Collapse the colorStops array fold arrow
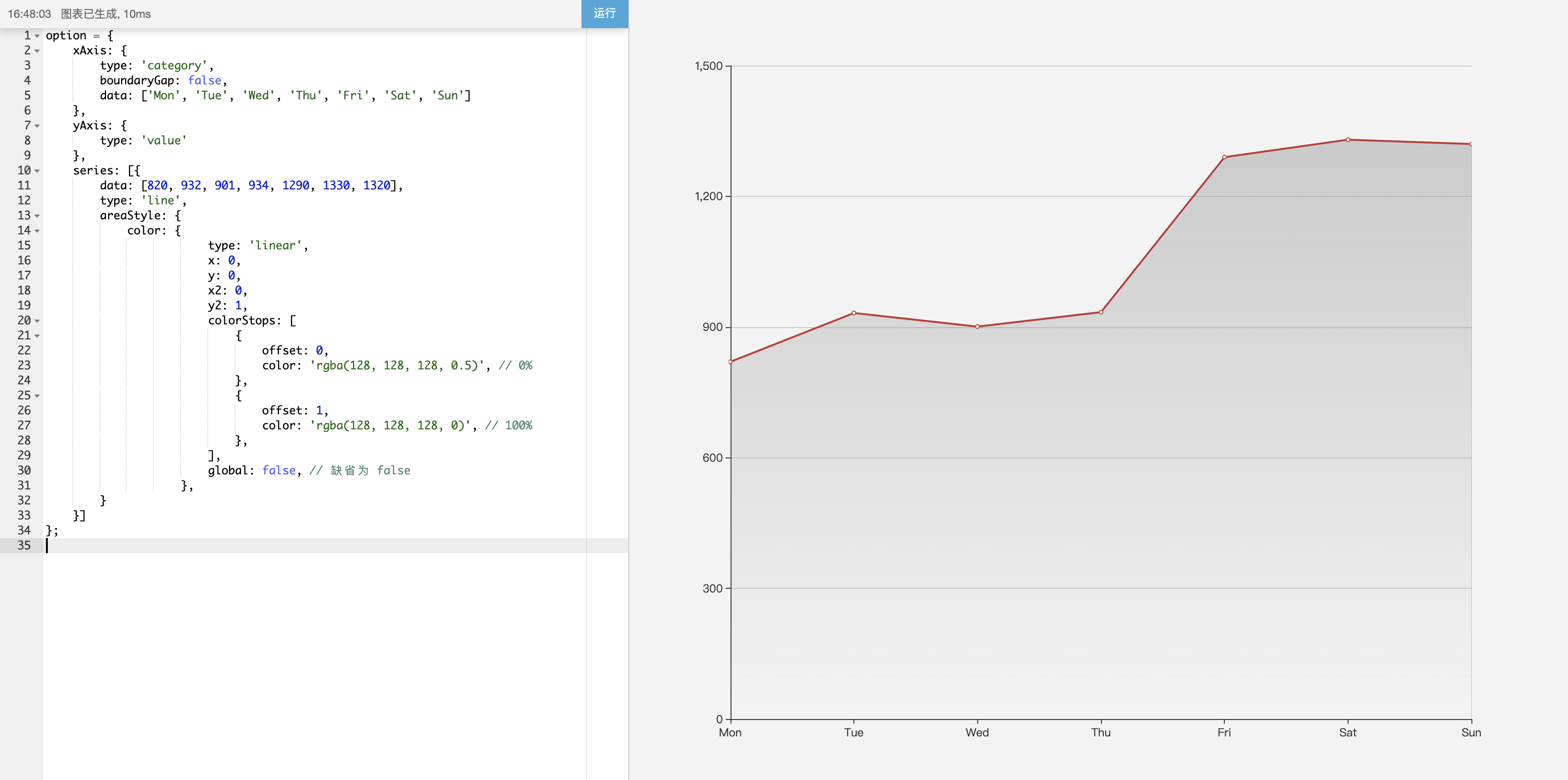Viewport: 1568px width, 780px height. pyautogui.click(x=37, y=321)
